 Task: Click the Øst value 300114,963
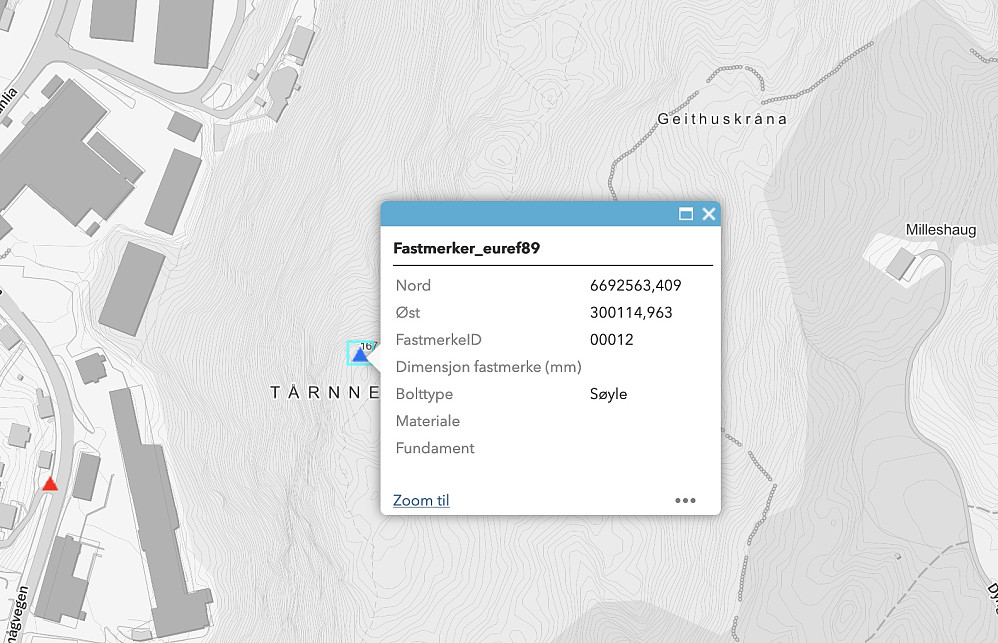[x=631, y=313]
